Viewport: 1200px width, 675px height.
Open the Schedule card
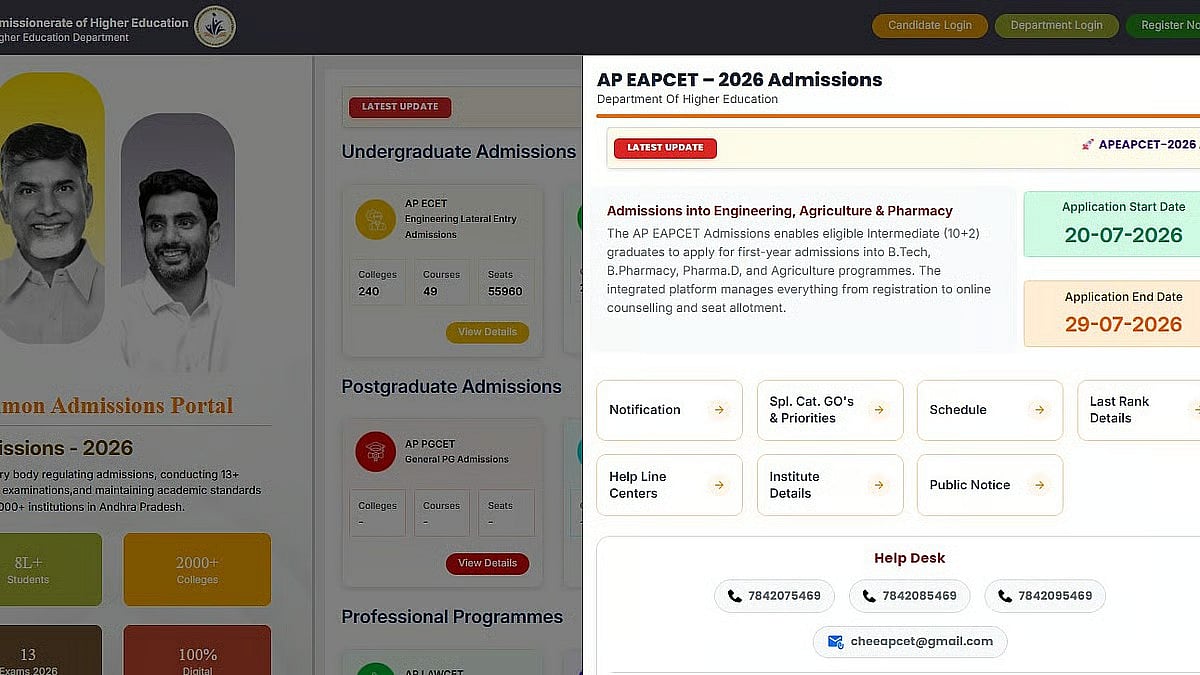tap(990, 410)
